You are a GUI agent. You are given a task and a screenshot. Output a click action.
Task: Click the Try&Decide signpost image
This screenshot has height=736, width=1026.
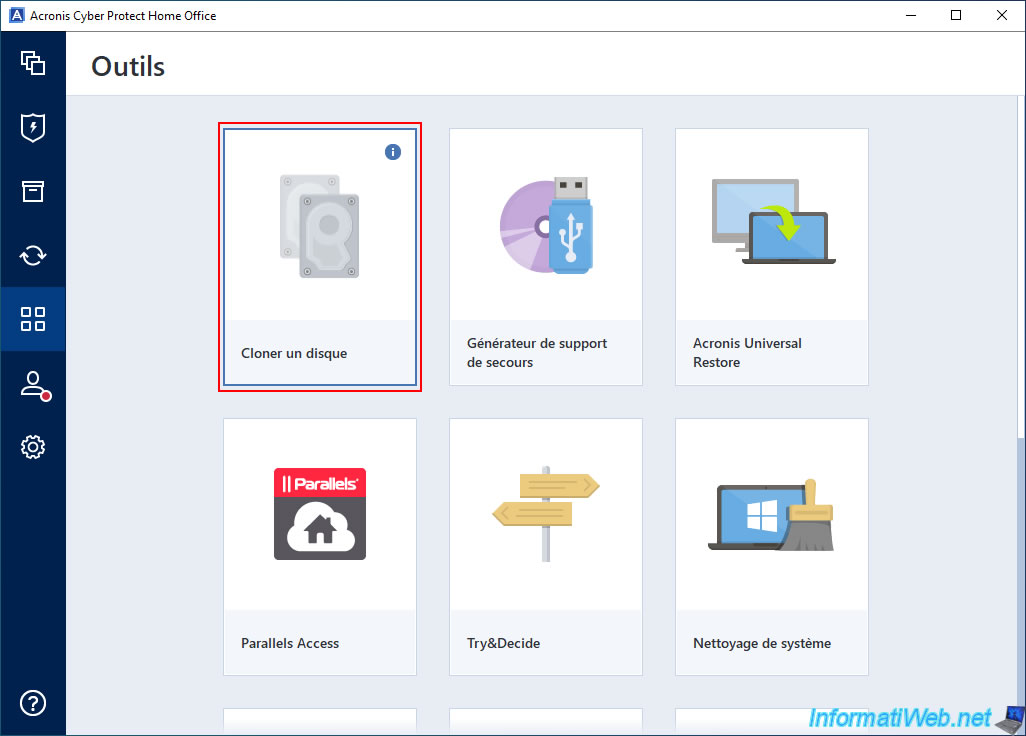click(546, 513)
